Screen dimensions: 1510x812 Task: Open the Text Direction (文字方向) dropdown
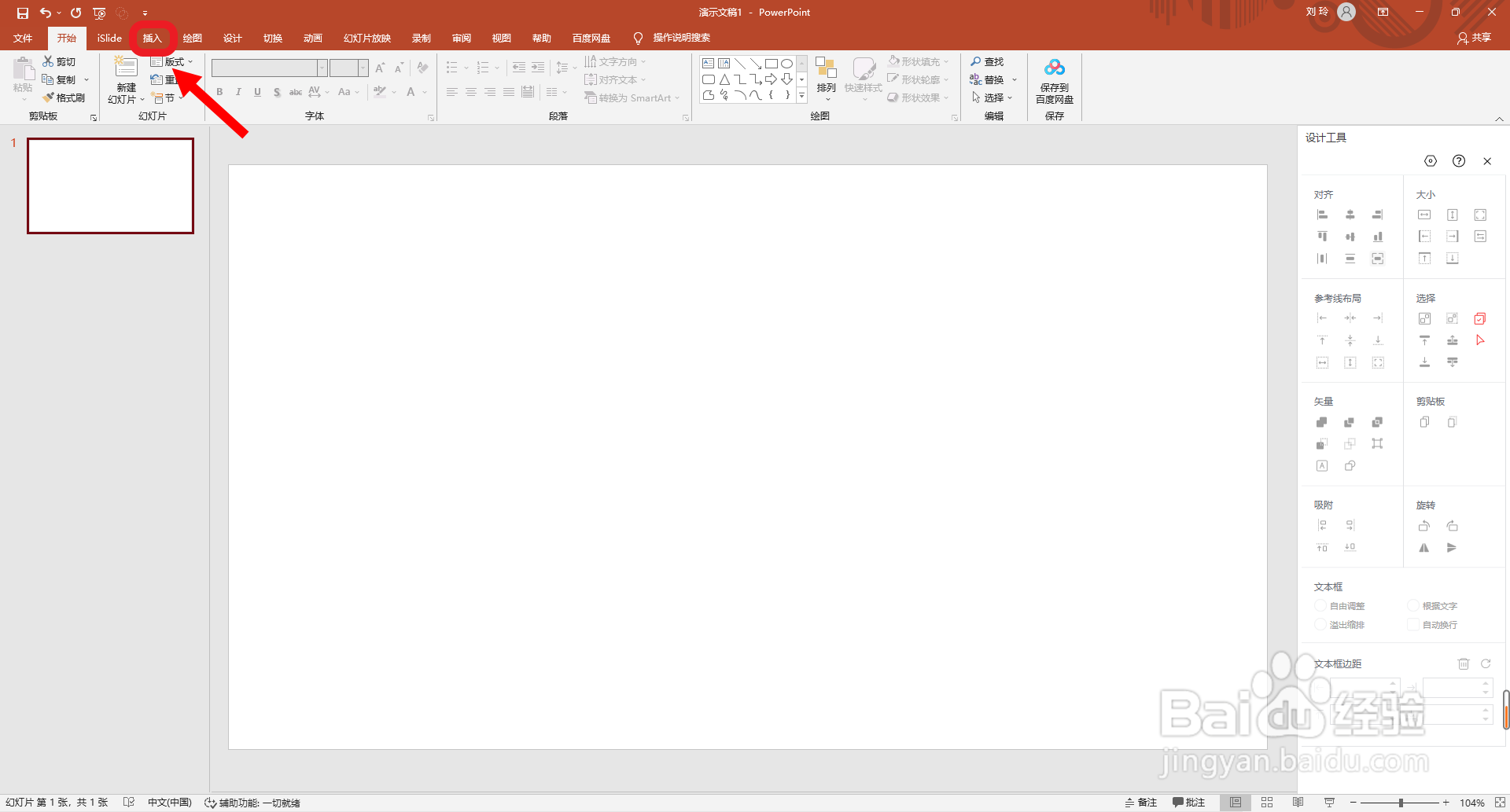click(x=615, y=61)
